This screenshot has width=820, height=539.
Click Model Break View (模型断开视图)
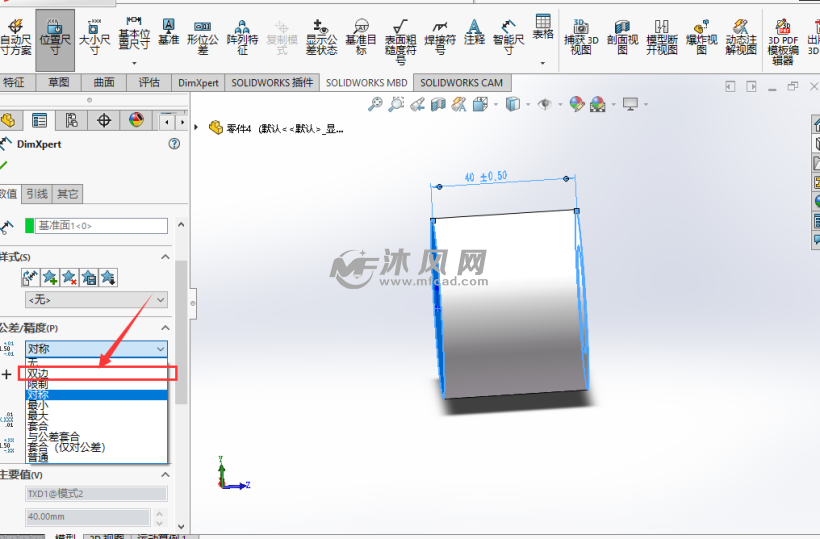coord(662,38)
